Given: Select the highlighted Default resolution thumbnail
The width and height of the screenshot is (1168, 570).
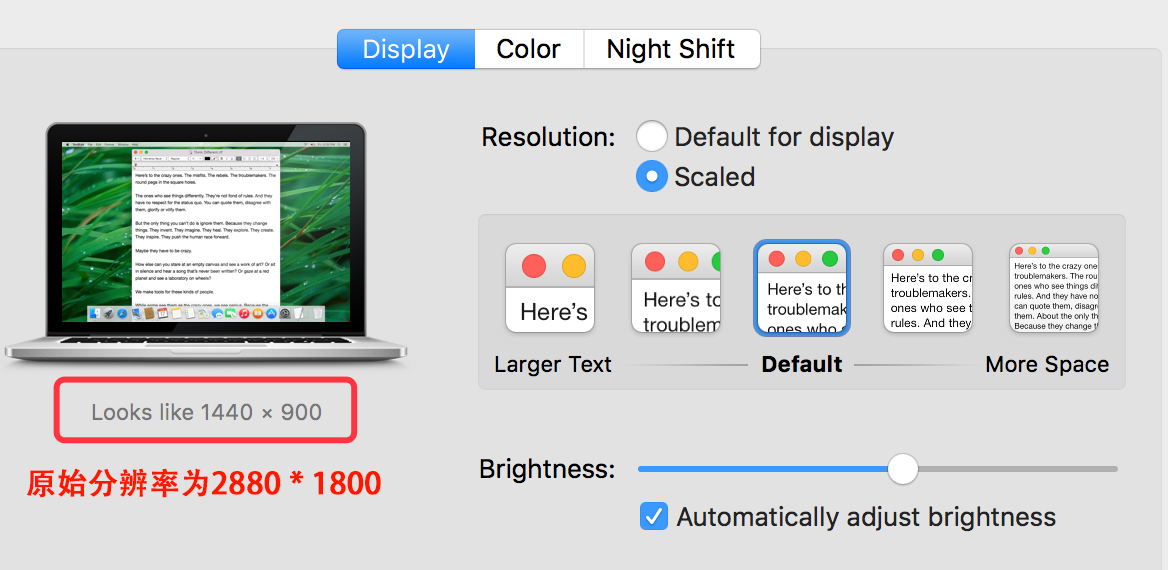Looking at the screenshot, I should pyautogui.click(x=802, y=288).
